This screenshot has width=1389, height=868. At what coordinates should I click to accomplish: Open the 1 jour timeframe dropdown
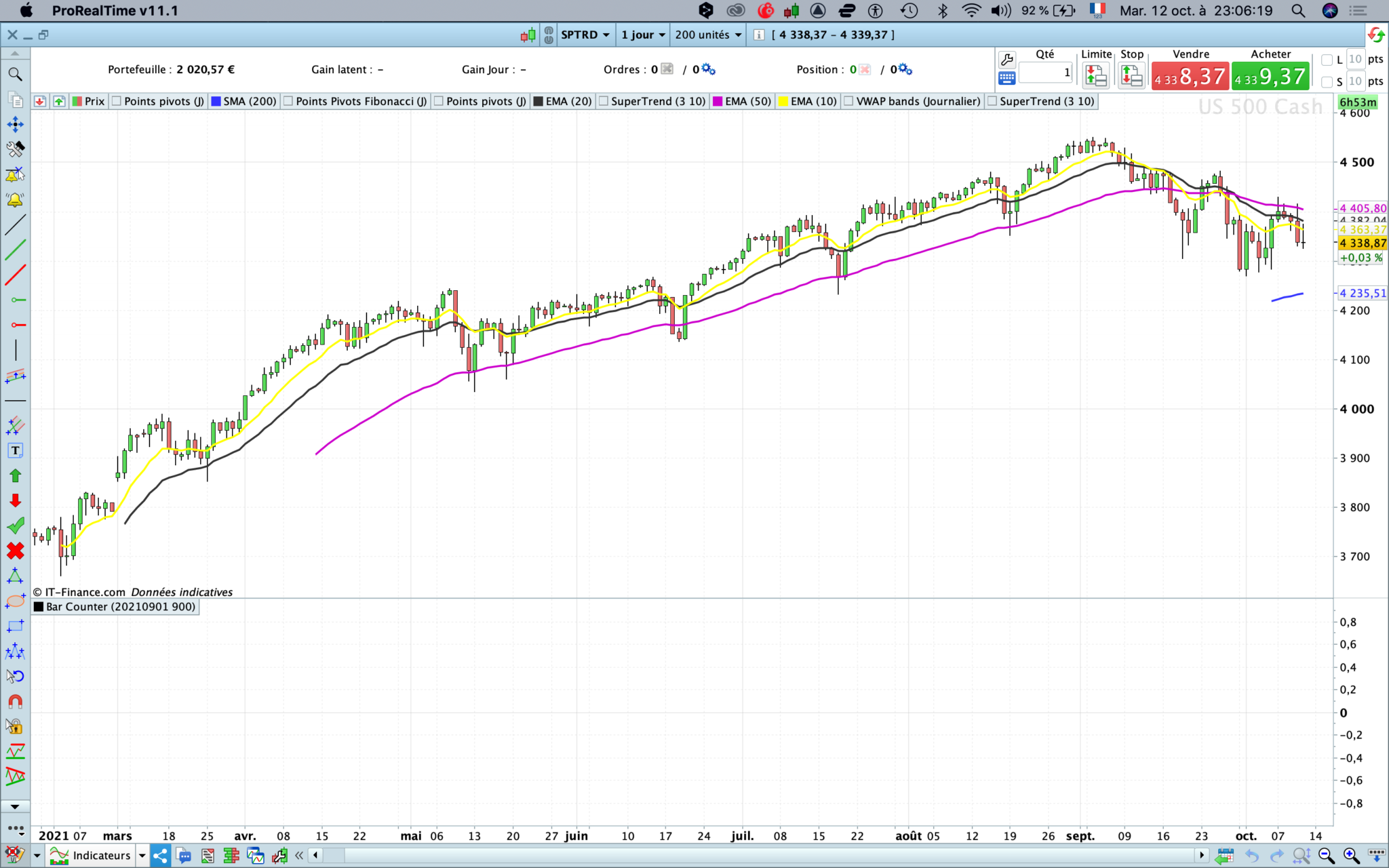[x=643, y=35]
